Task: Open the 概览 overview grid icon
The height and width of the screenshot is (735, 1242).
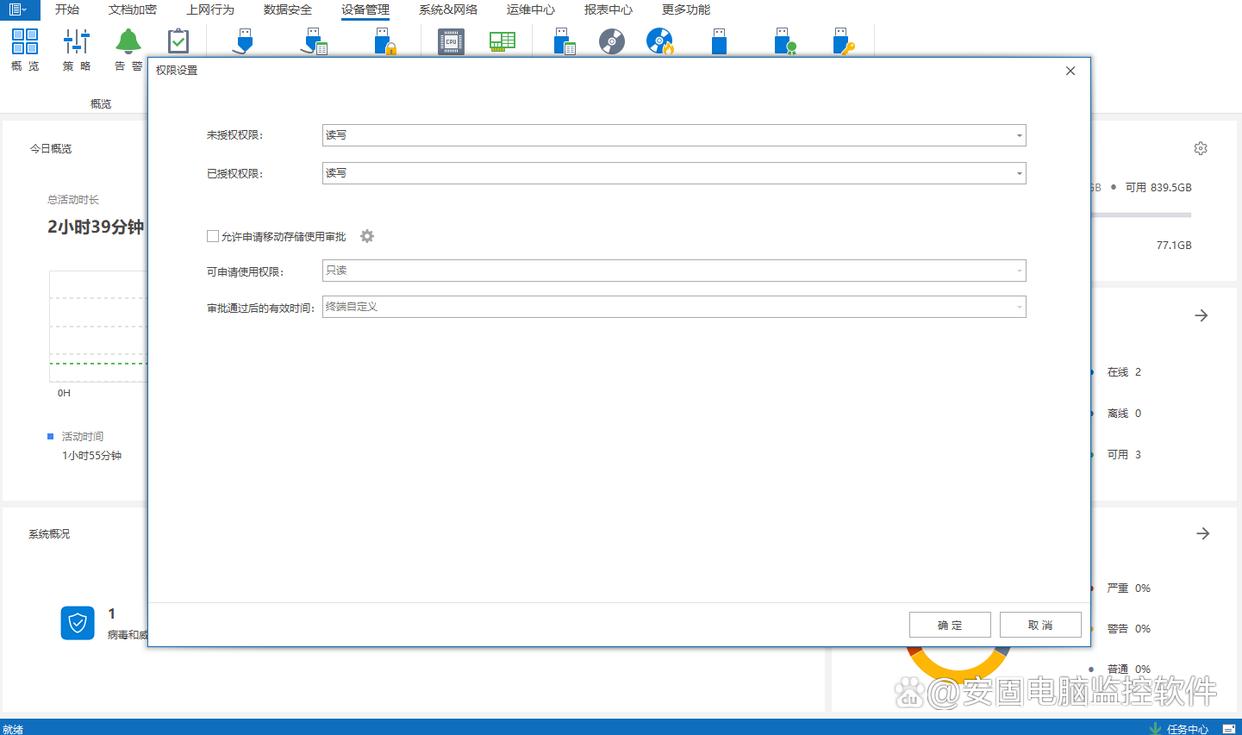Action: pos(25,41)
